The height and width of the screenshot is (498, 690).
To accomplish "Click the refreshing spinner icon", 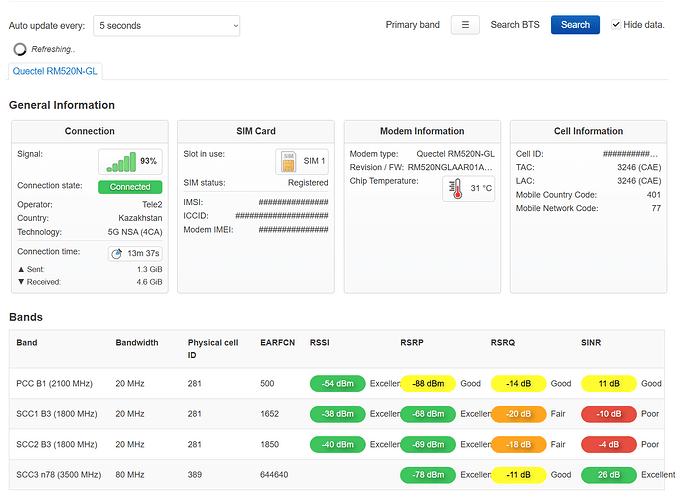I will pyautogui.click(x=20, y=48).
